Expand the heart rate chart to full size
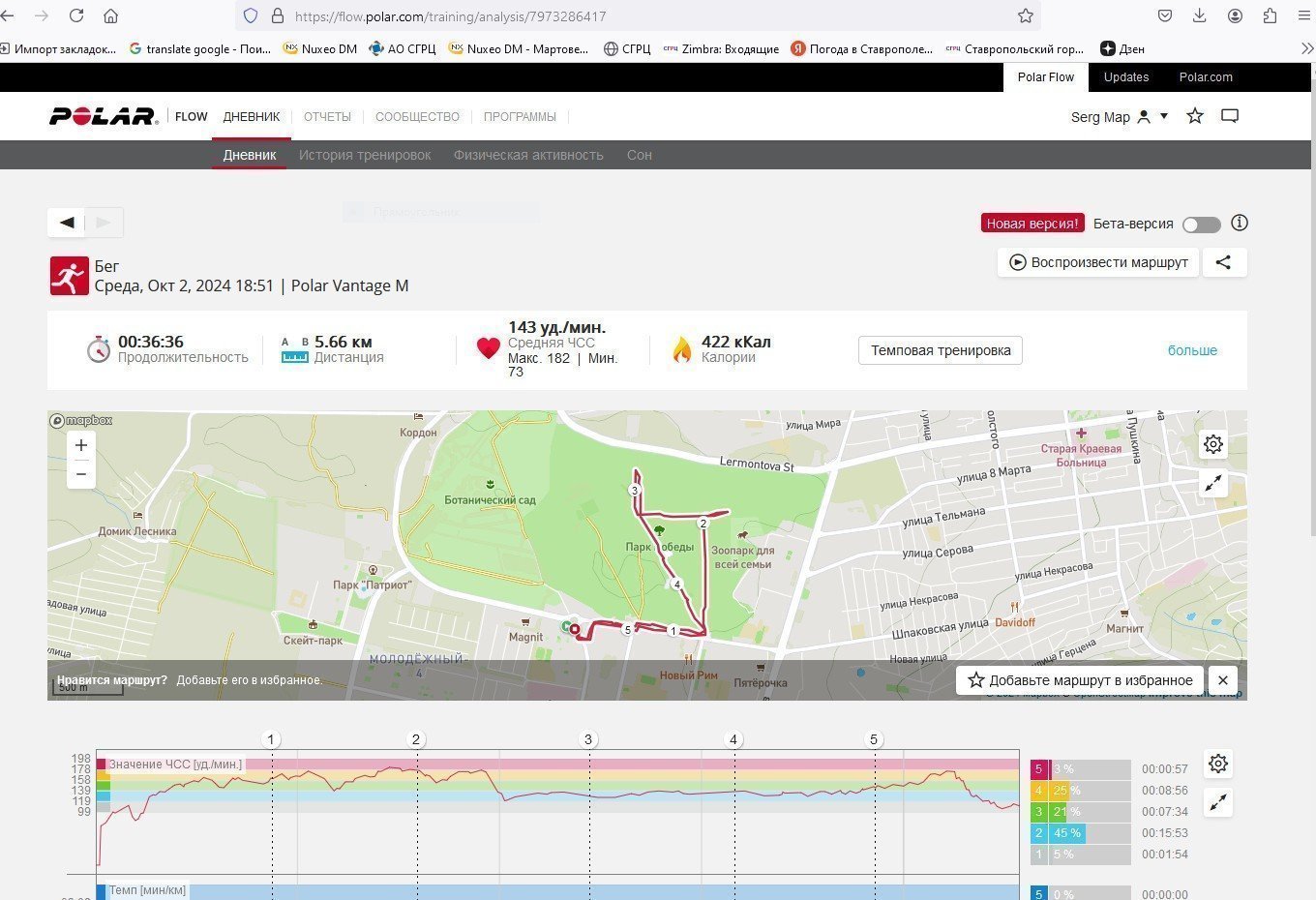 click(1218, 802)
